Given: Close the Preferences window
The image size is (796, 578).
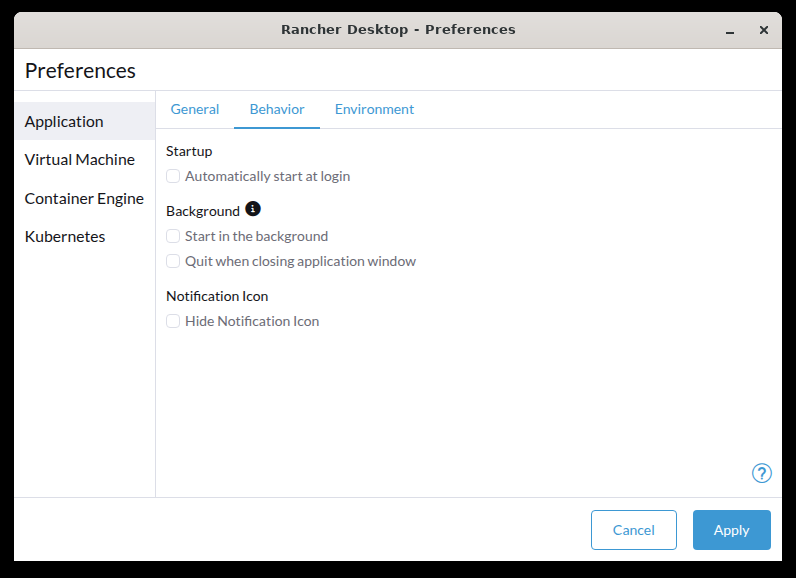Looking at the screenshot, I should 764,30.
